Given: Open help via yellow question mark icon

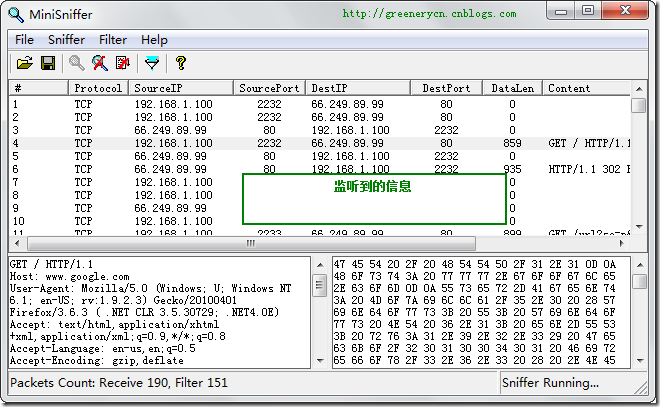Looking at the screenshot, I should [x=181, y=63].
